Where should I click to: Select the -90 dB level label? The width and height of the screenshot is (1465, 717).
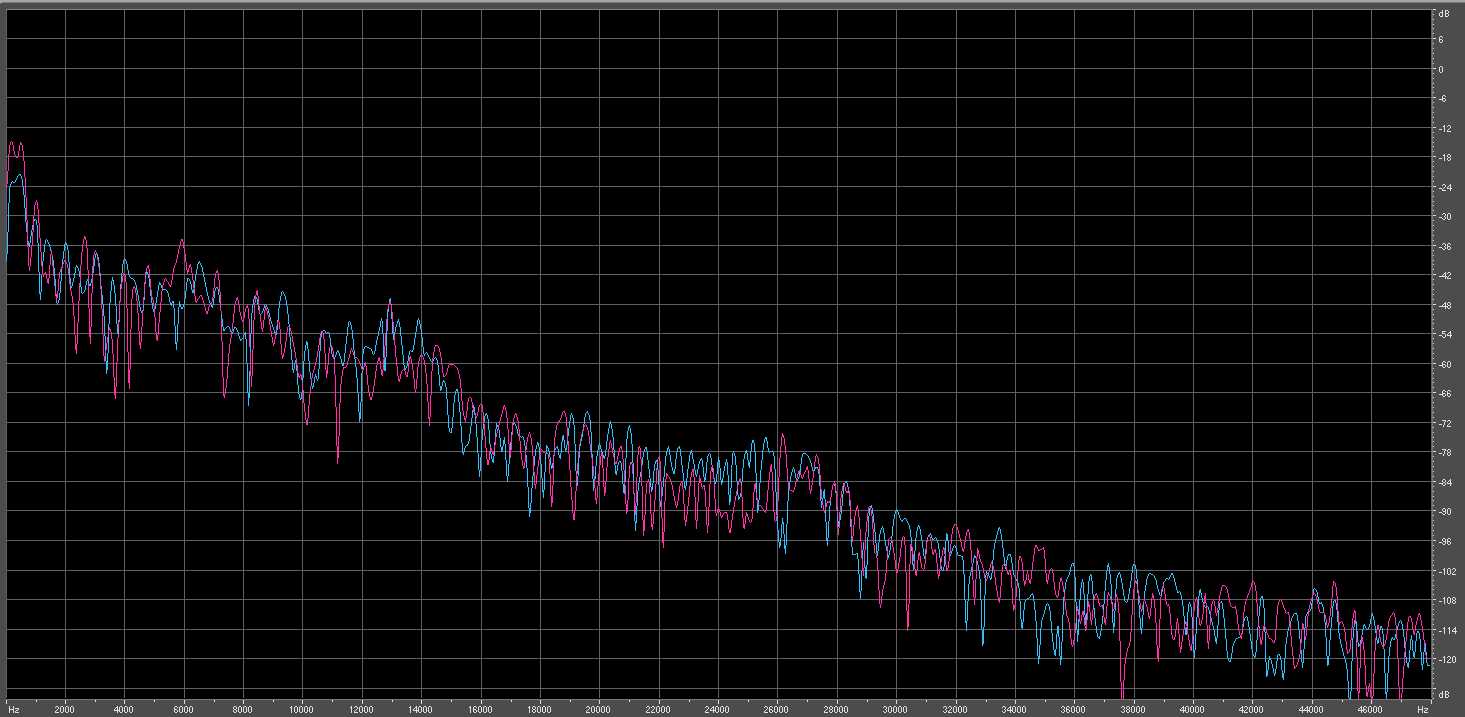coord(1443,511)
